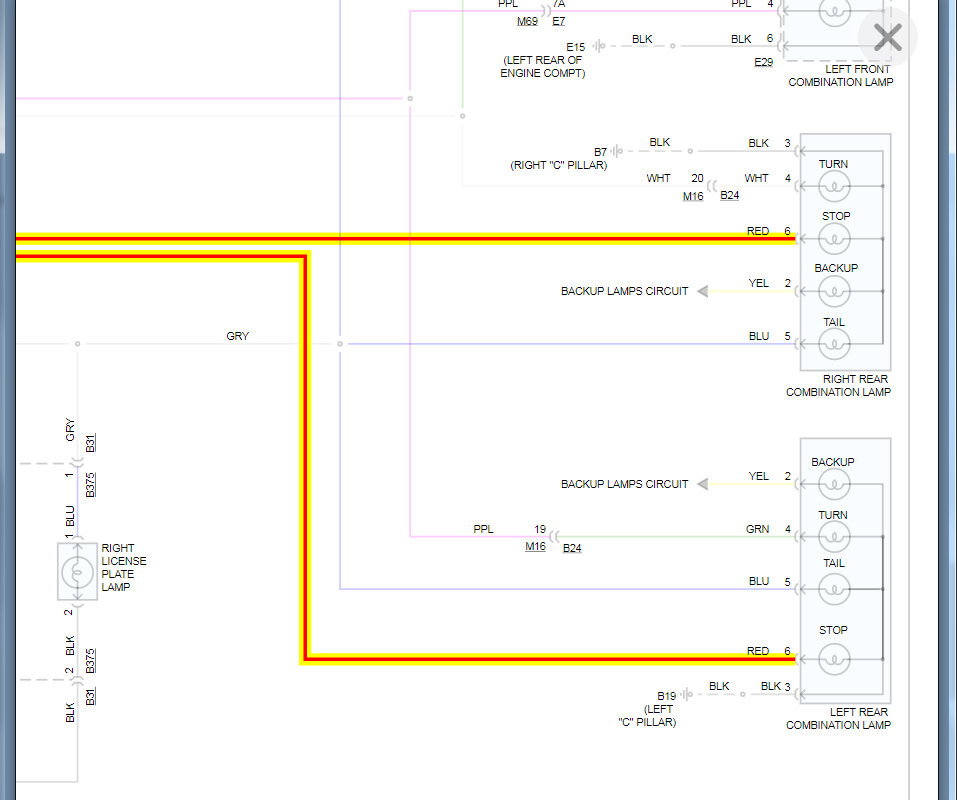Close the wiring diagram viewer

(887, 38)
